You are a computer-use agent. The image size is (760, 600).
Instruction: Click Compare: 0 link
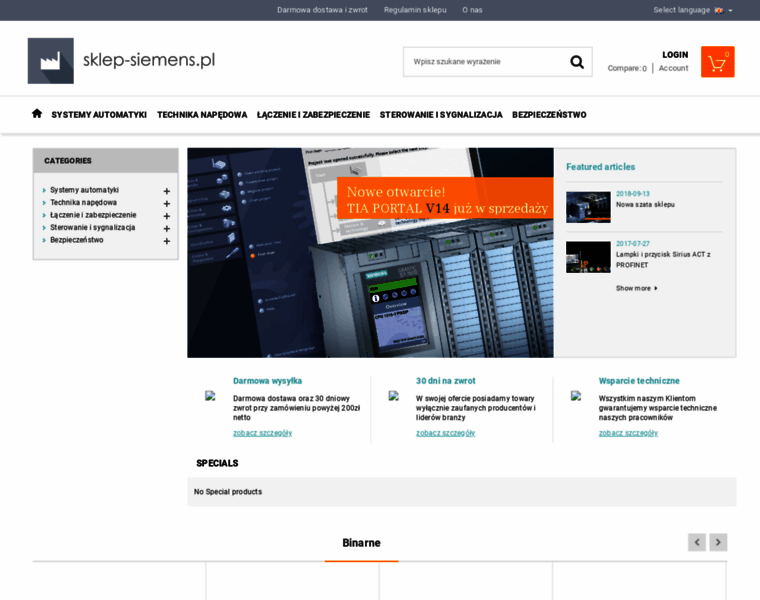[627, 68]
